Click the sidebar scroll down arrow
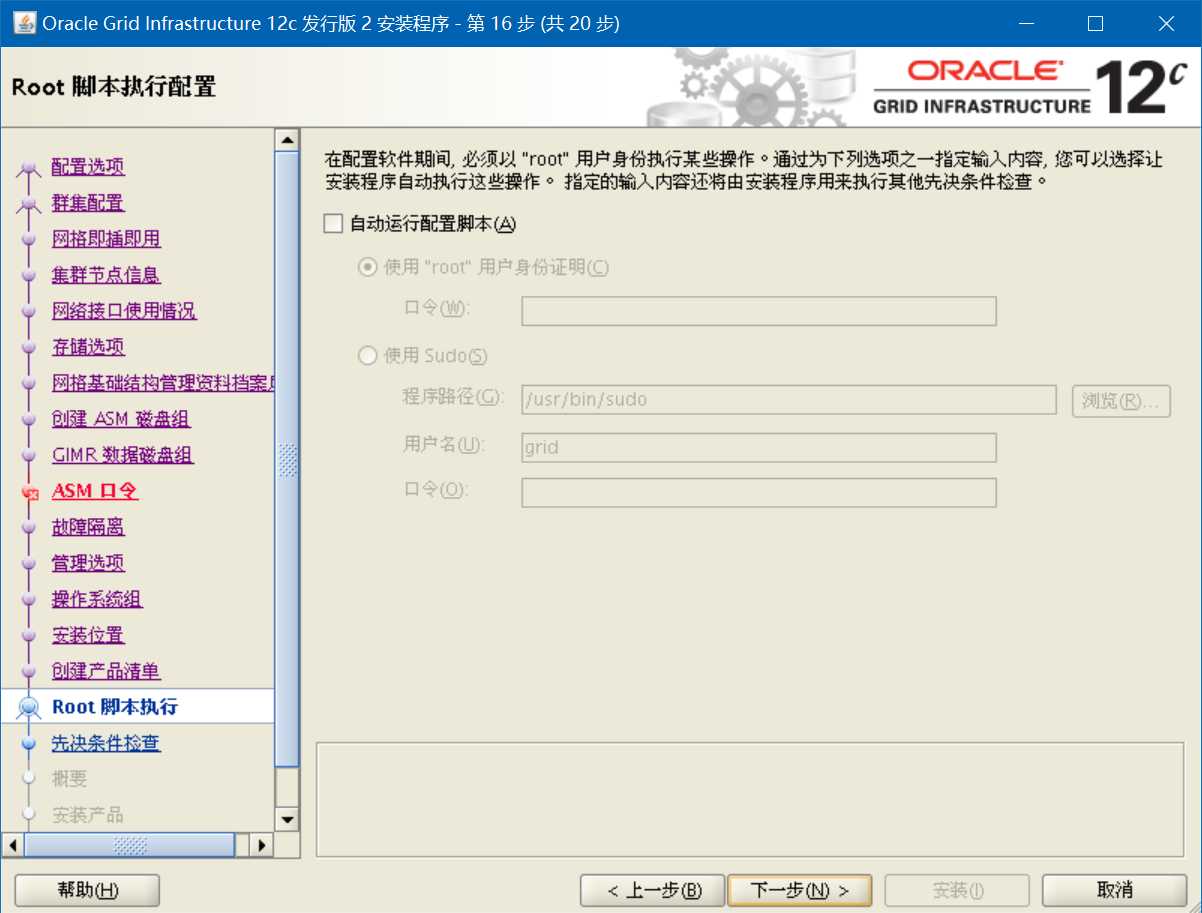 tap(288, 820)
